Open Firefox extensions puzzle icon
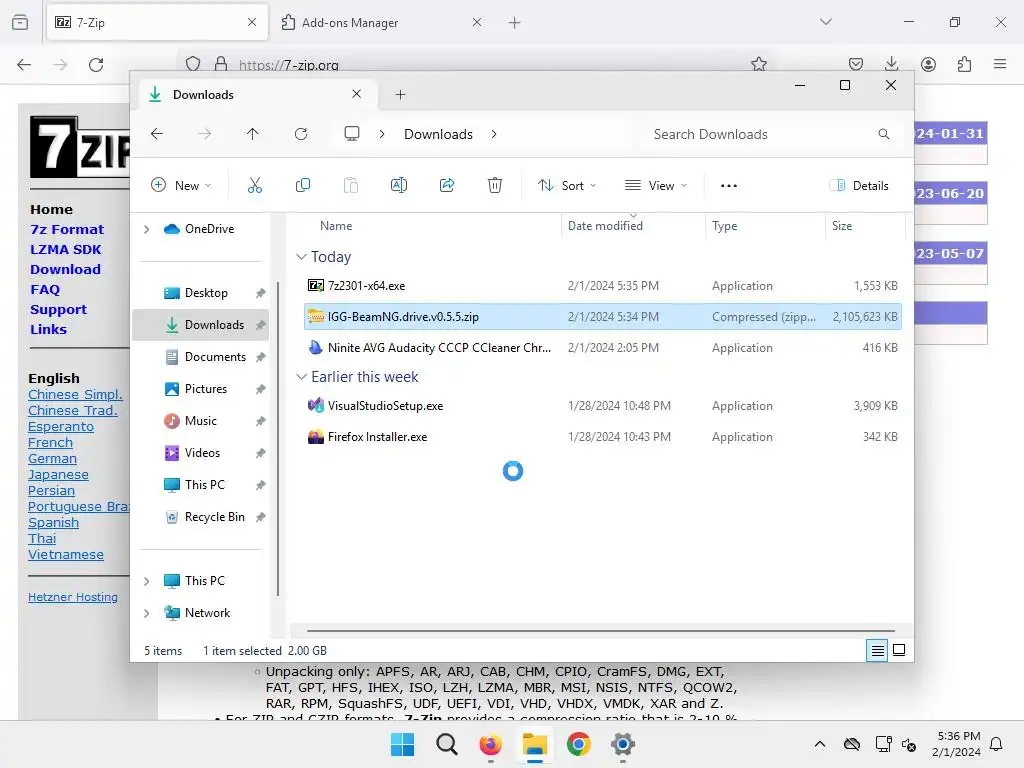 [965, 64]
